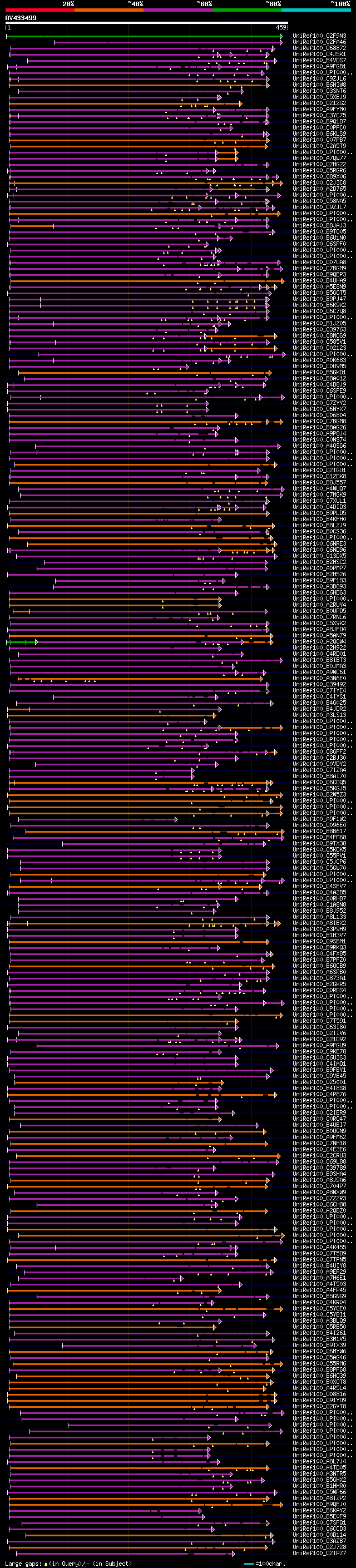
Task: Select hit label UniRef100_A0K683
Action: tap(319, 360)
